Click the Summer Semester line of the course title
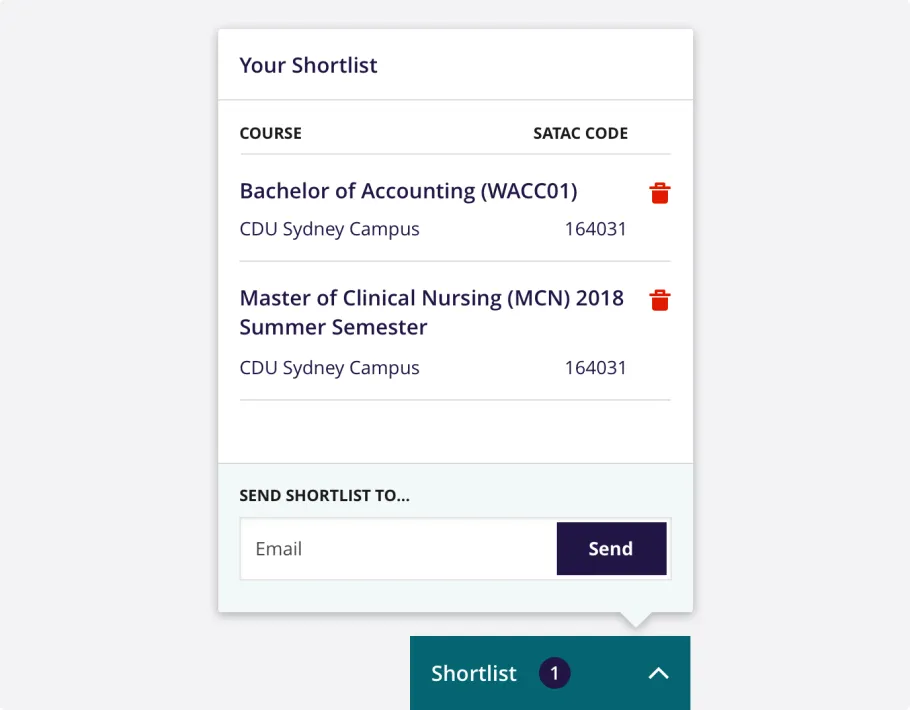Screen dimensions: 910x710 [333, 327]
